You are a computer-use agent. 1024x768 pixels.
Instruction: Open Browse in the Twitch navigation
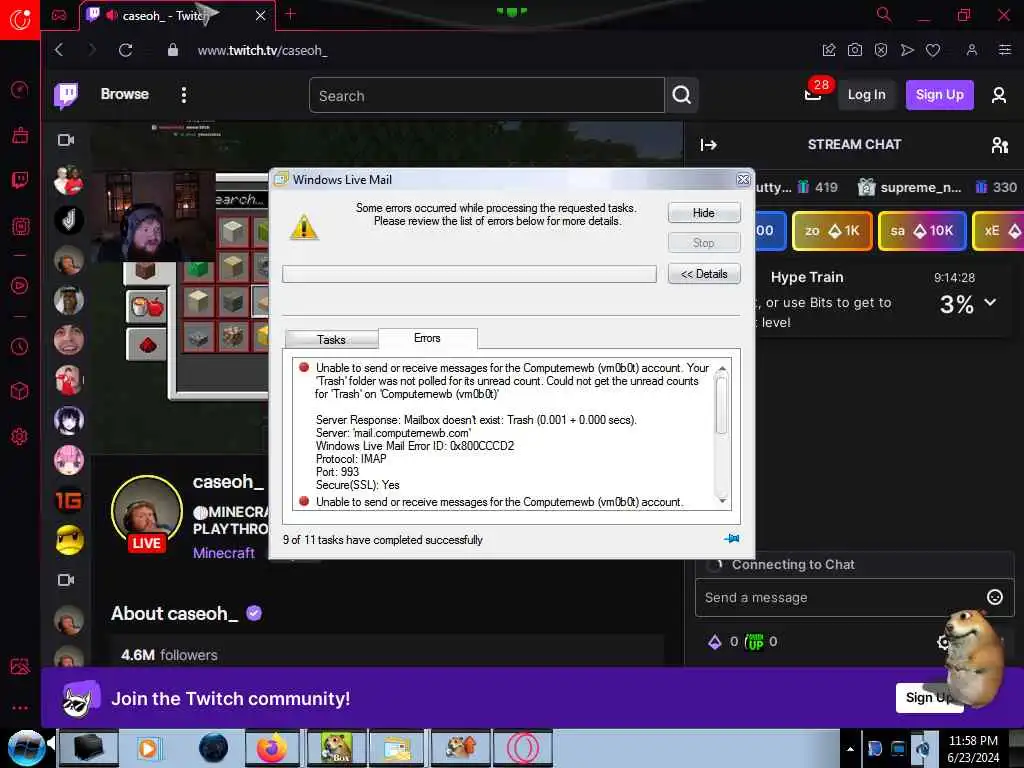point(125,94)
